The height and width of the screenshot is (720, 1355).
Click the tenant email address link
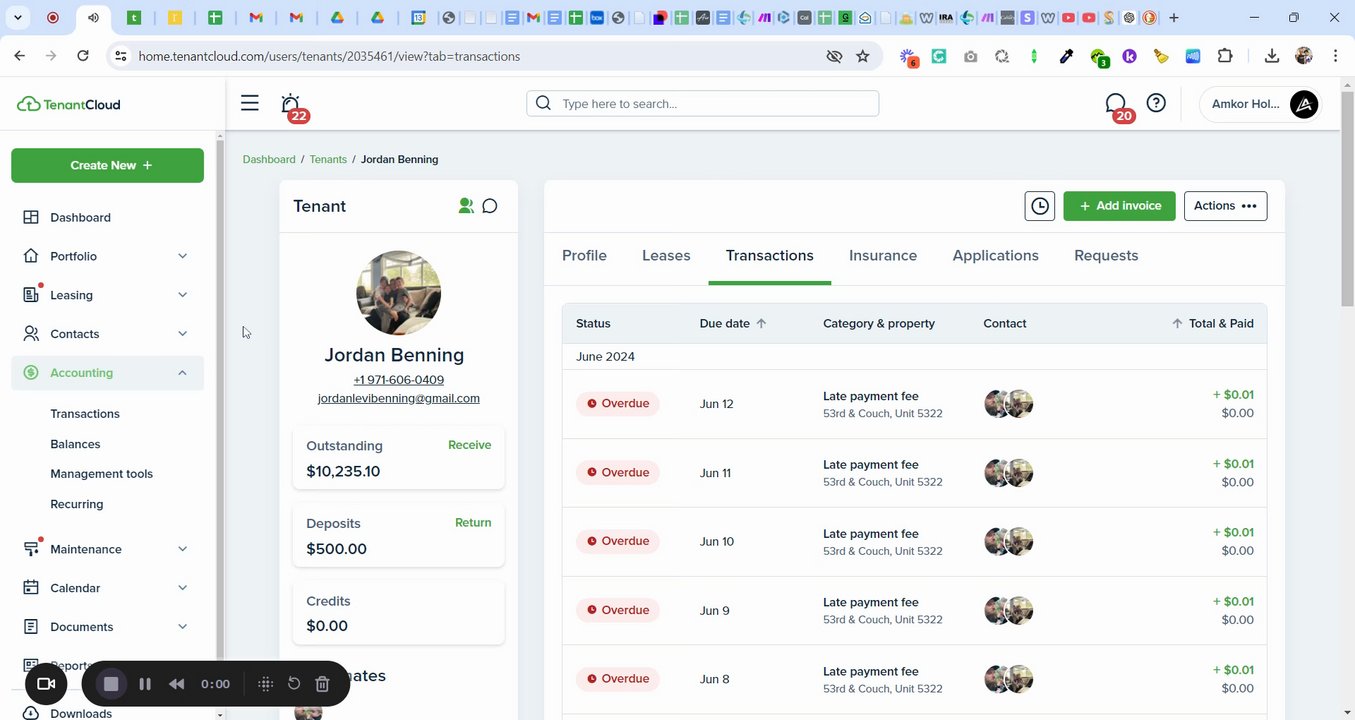[x=398, y=398]
